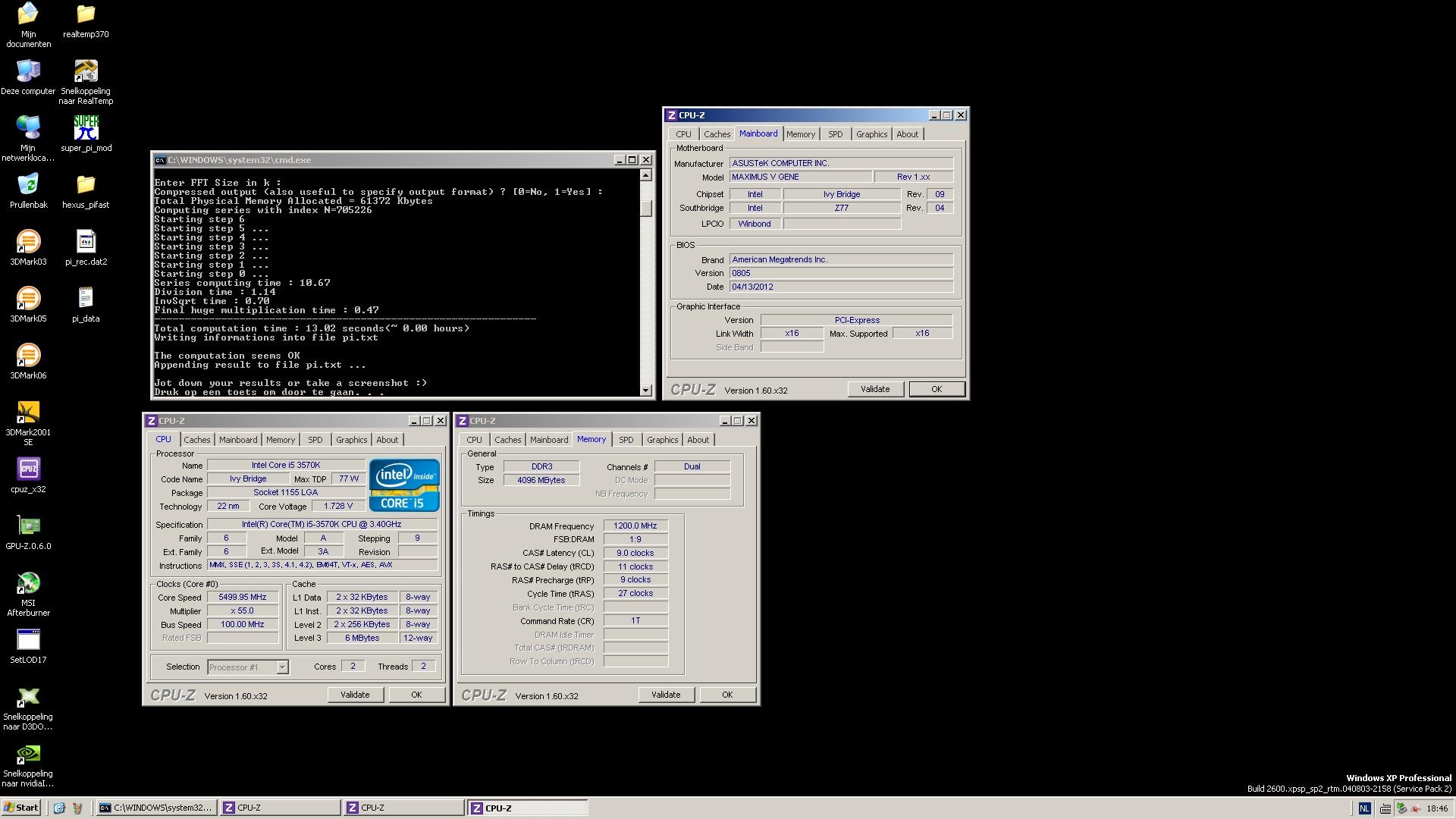1456x819 pixels.
Task: Switch to Caches tab in CPU tab window
Action: tap(196, 440)
